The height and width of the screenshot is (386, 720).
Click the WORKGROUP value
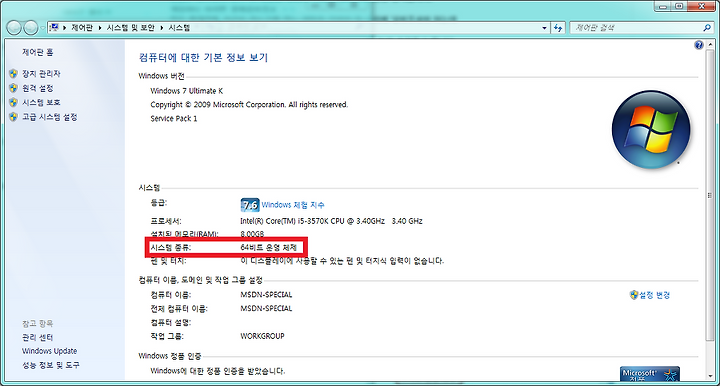[262, 336]
